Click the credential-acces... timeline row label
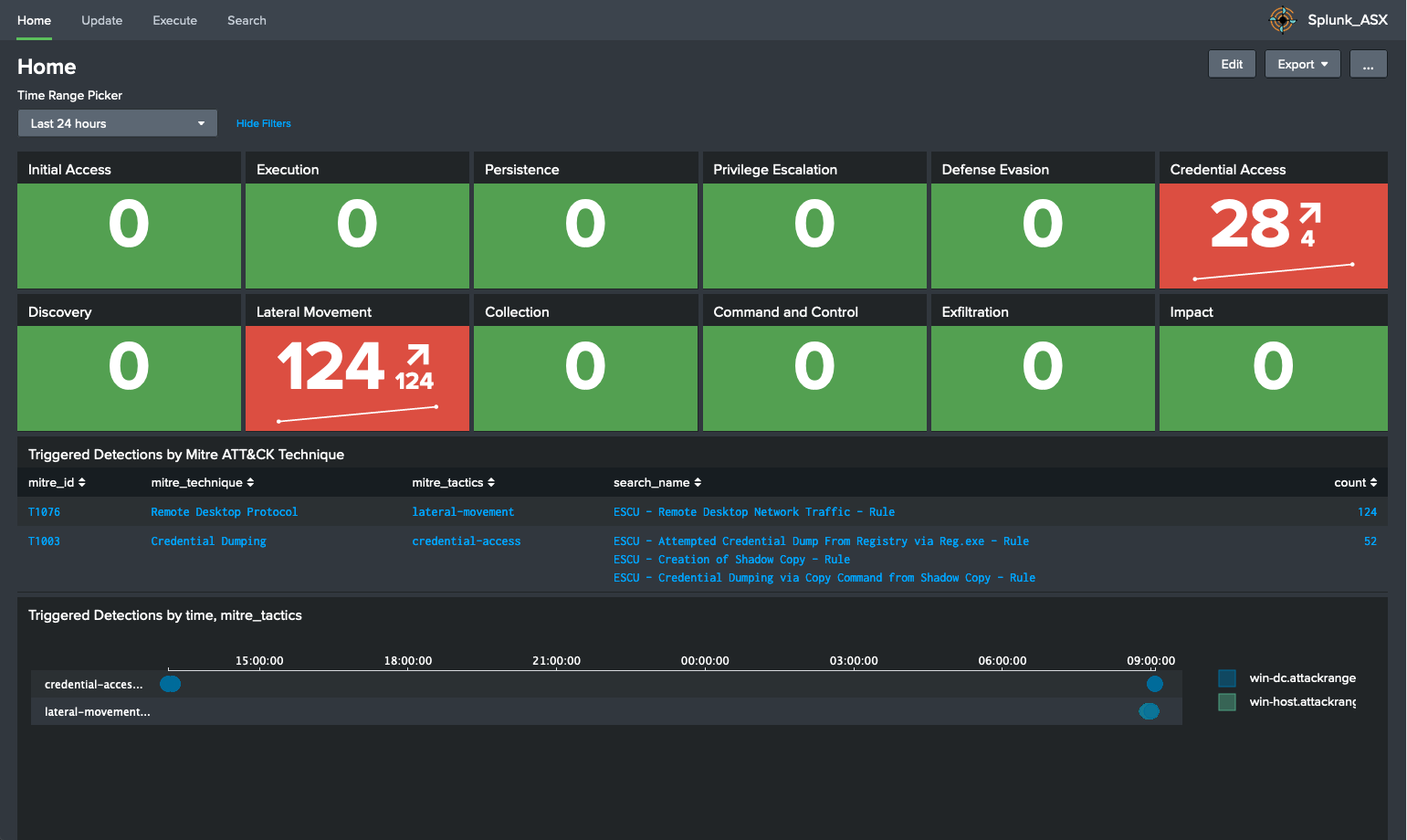Screen dimensions: 1407x840 (x=93, y=684)
